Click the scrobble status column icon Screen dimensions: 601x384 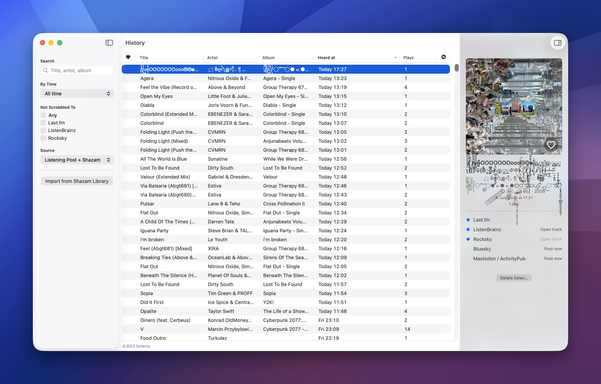(x=443, y=57)
